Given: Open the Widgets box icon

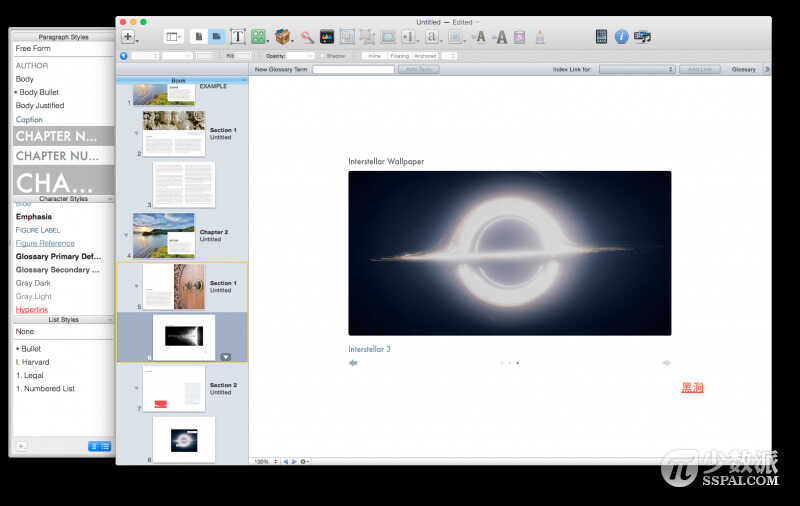Looking at the screenshot, I should click(282, 37).
